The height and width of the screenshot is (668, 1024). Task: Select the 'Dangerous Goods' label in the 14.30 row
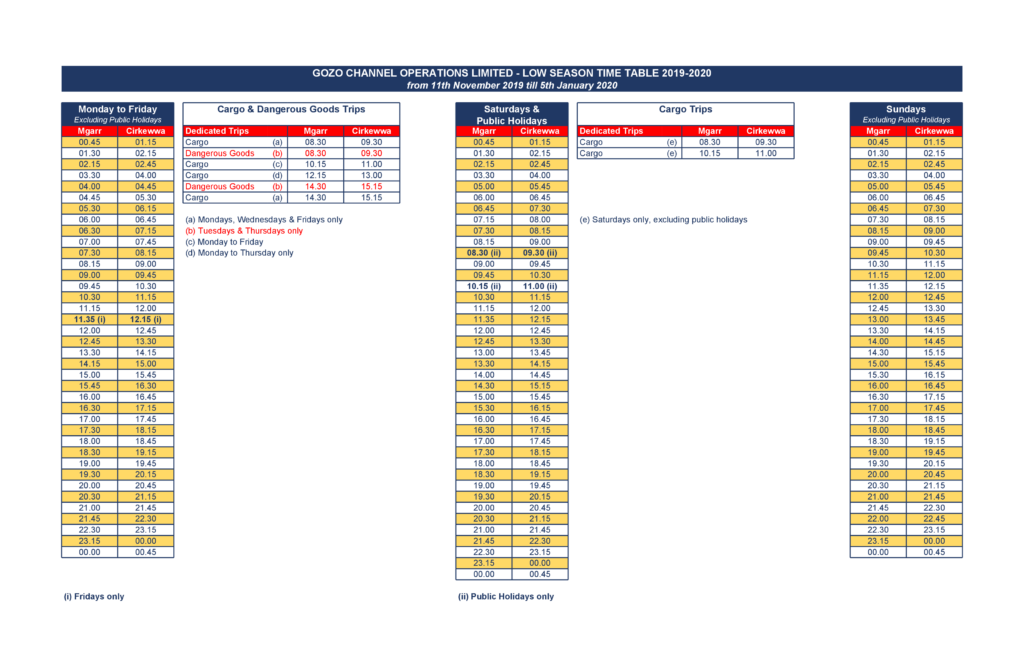tap(219, 187)
